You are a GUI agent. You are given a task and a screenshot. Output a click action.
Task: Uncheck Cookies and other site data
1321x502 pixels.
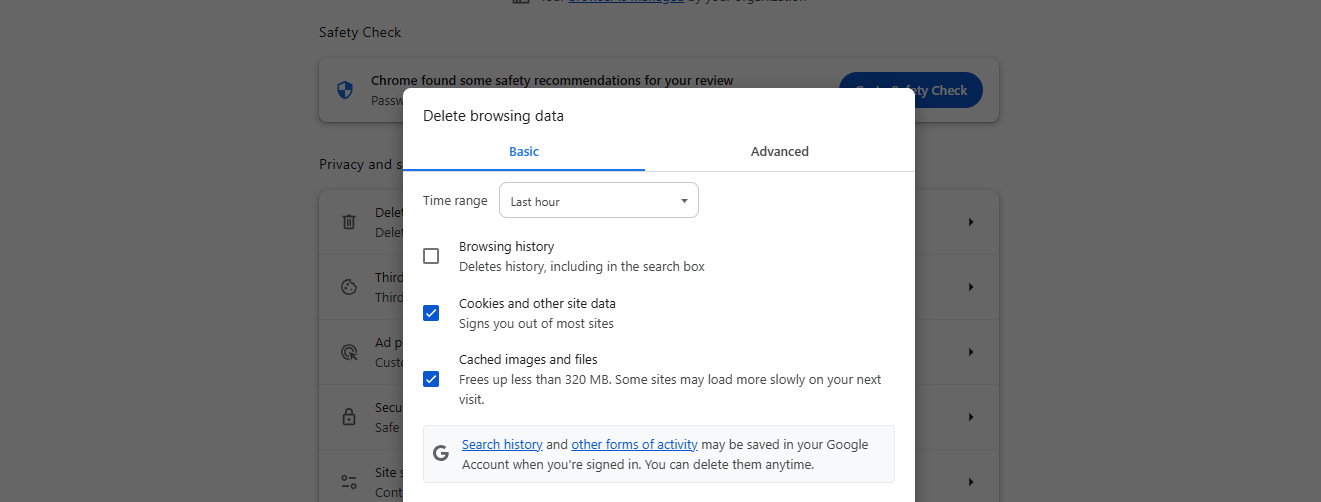click(431, 313)
